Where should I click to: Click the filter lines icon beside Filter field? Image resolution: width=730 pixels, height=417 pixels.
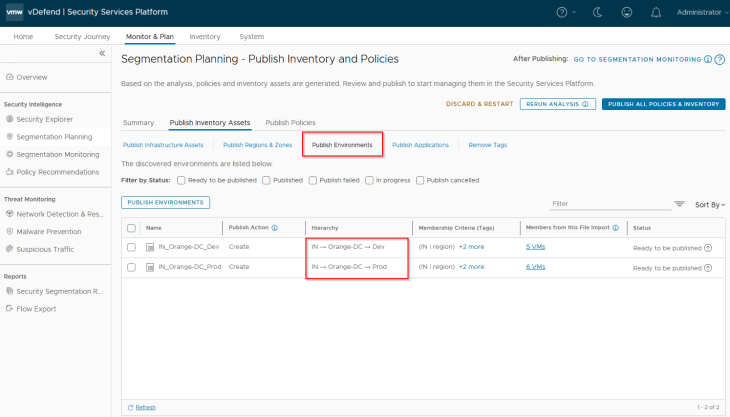click(x=680, y=204)
